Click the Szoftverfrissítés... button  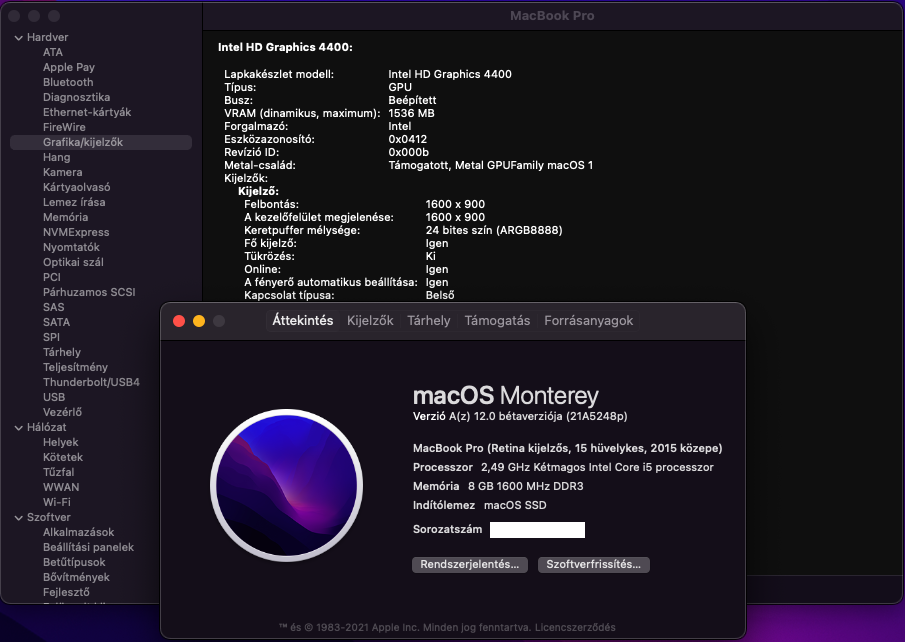click(x=593, y=565)
